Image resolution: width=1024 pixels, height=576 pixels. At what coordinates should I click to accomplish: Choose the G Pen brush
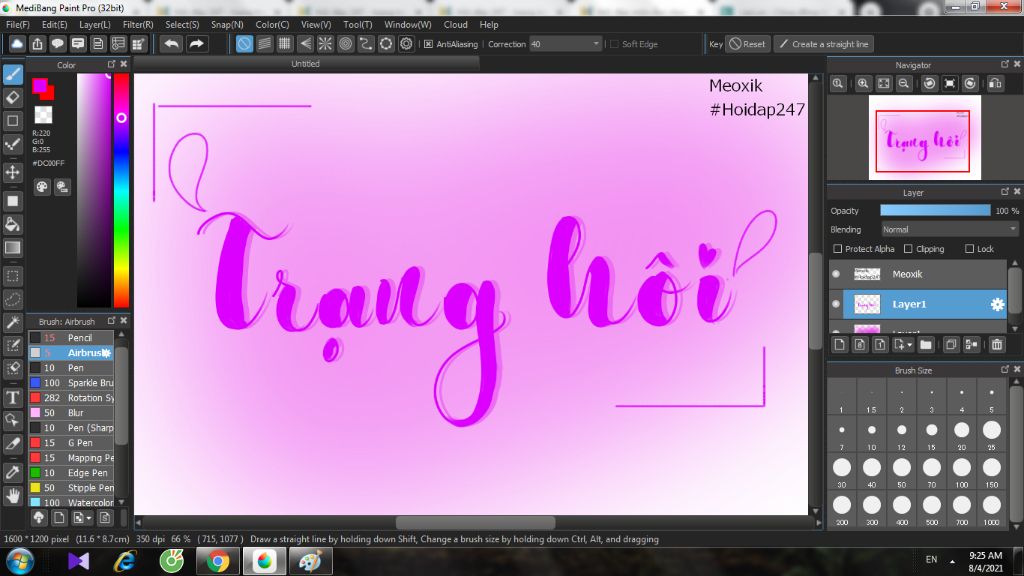pyautogui.click(x=71, y=443)
